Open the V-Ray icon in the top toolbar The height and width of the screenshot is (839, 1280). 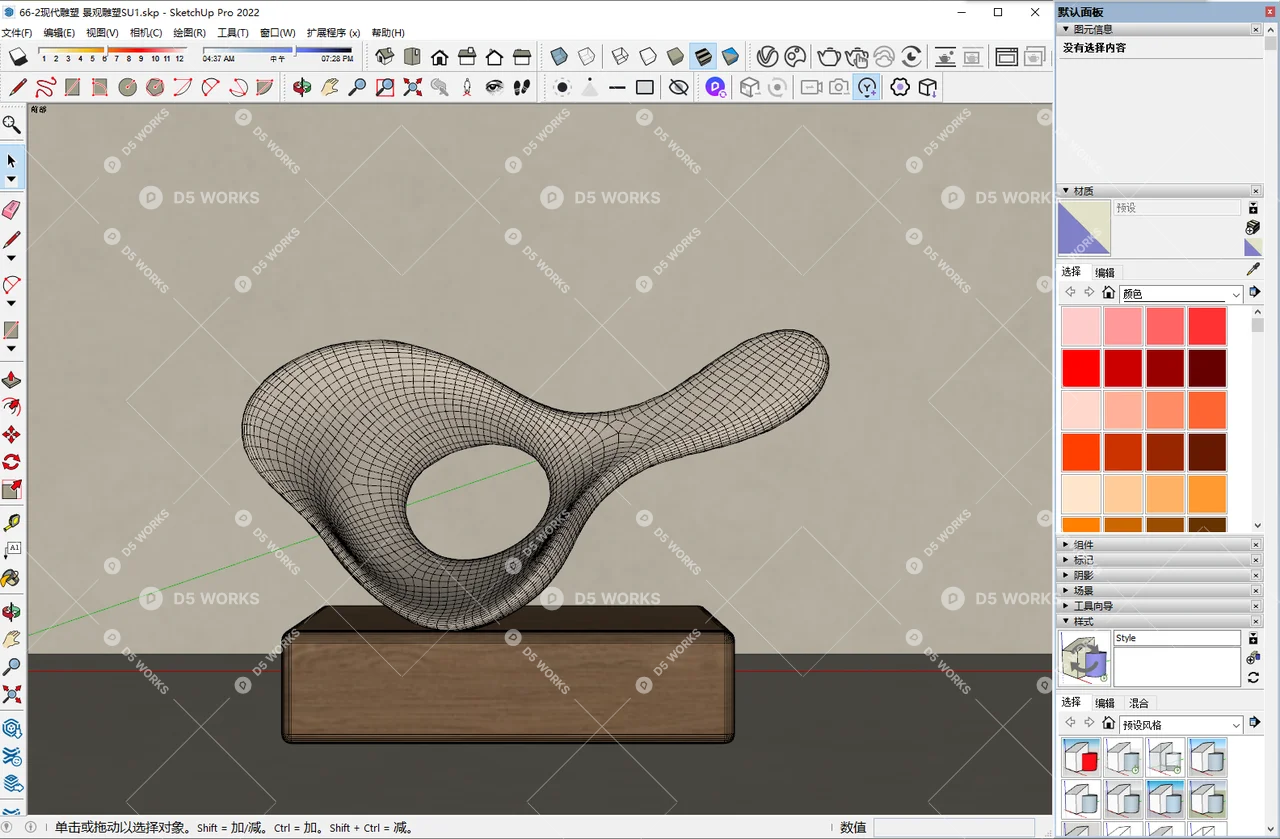click(766, 57)
